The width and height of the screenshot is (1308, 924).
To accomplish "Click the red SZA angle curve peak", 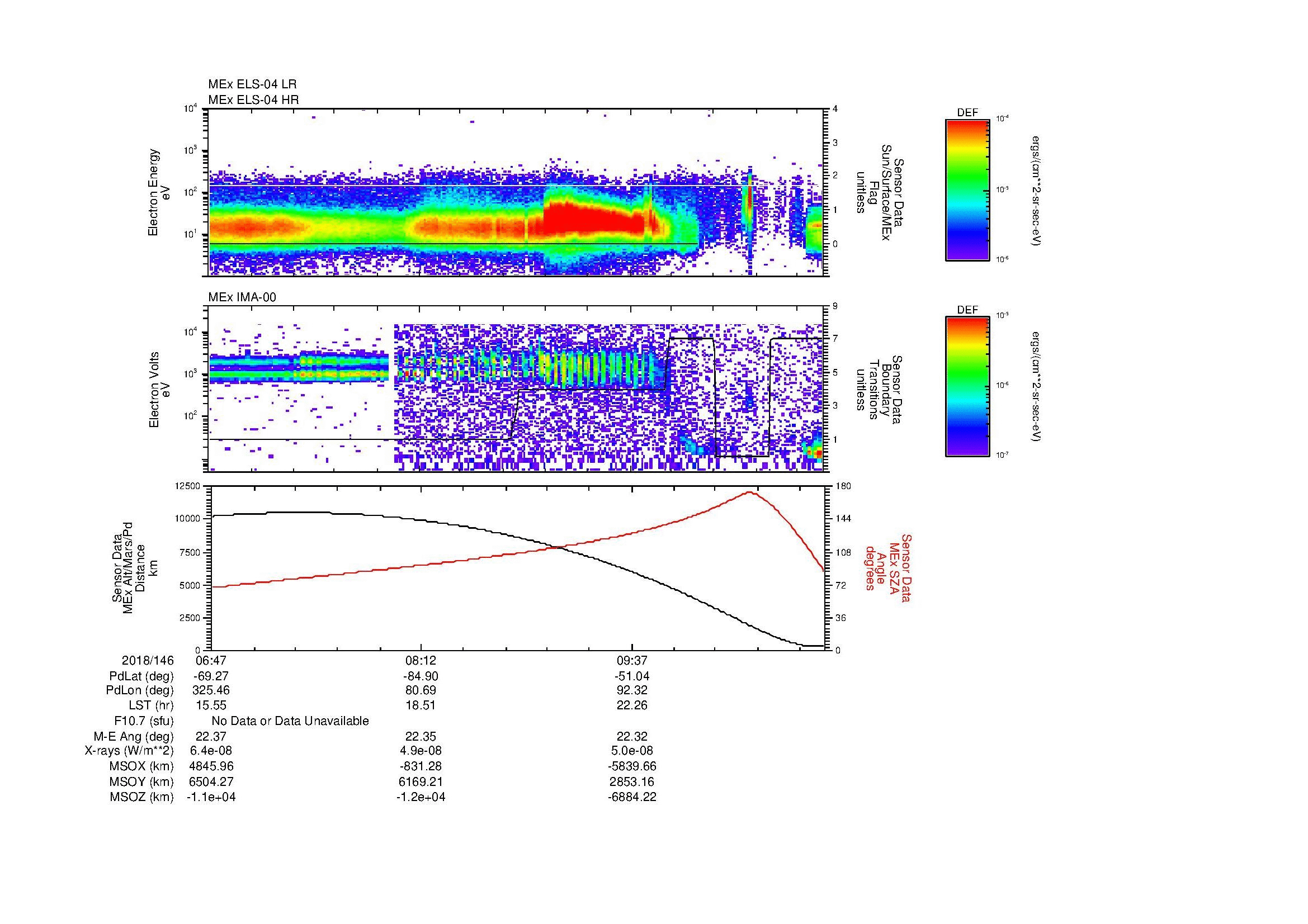I will pyautogui.click(x=750, y=492).
